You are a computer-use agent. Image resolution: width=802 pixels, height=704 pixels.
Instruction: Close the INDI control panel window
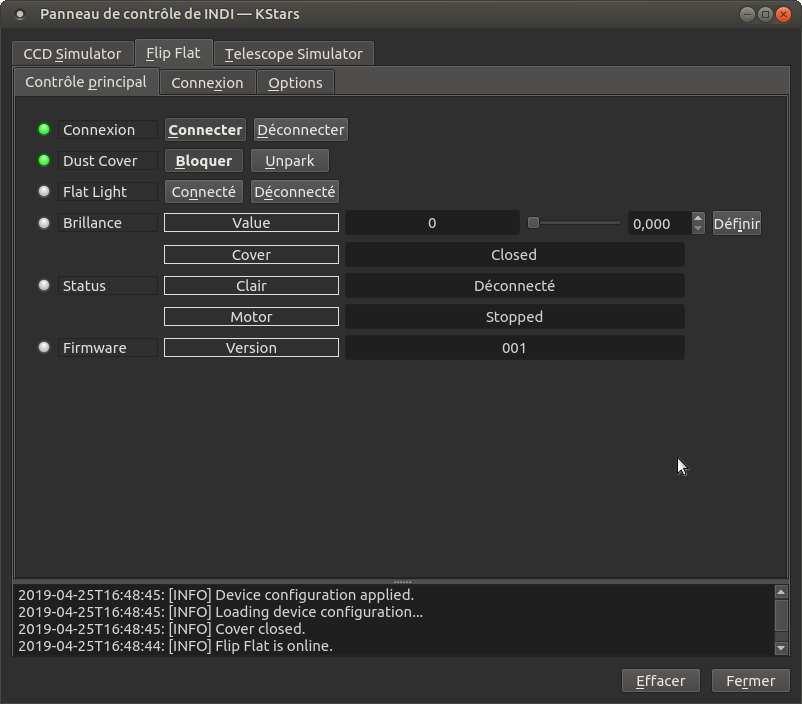point(783,14)
